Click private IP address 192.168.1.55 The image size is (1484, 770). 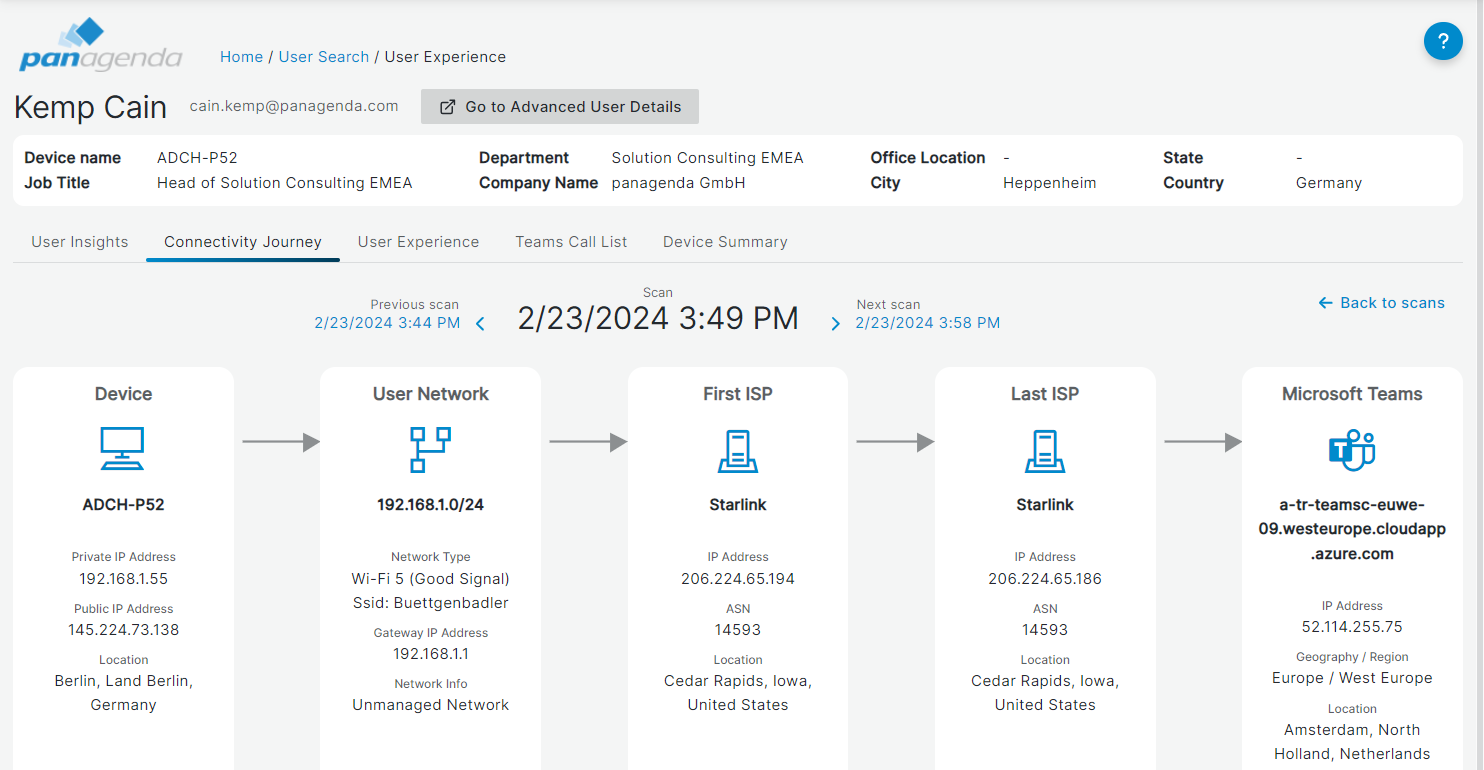click(124, 579)
